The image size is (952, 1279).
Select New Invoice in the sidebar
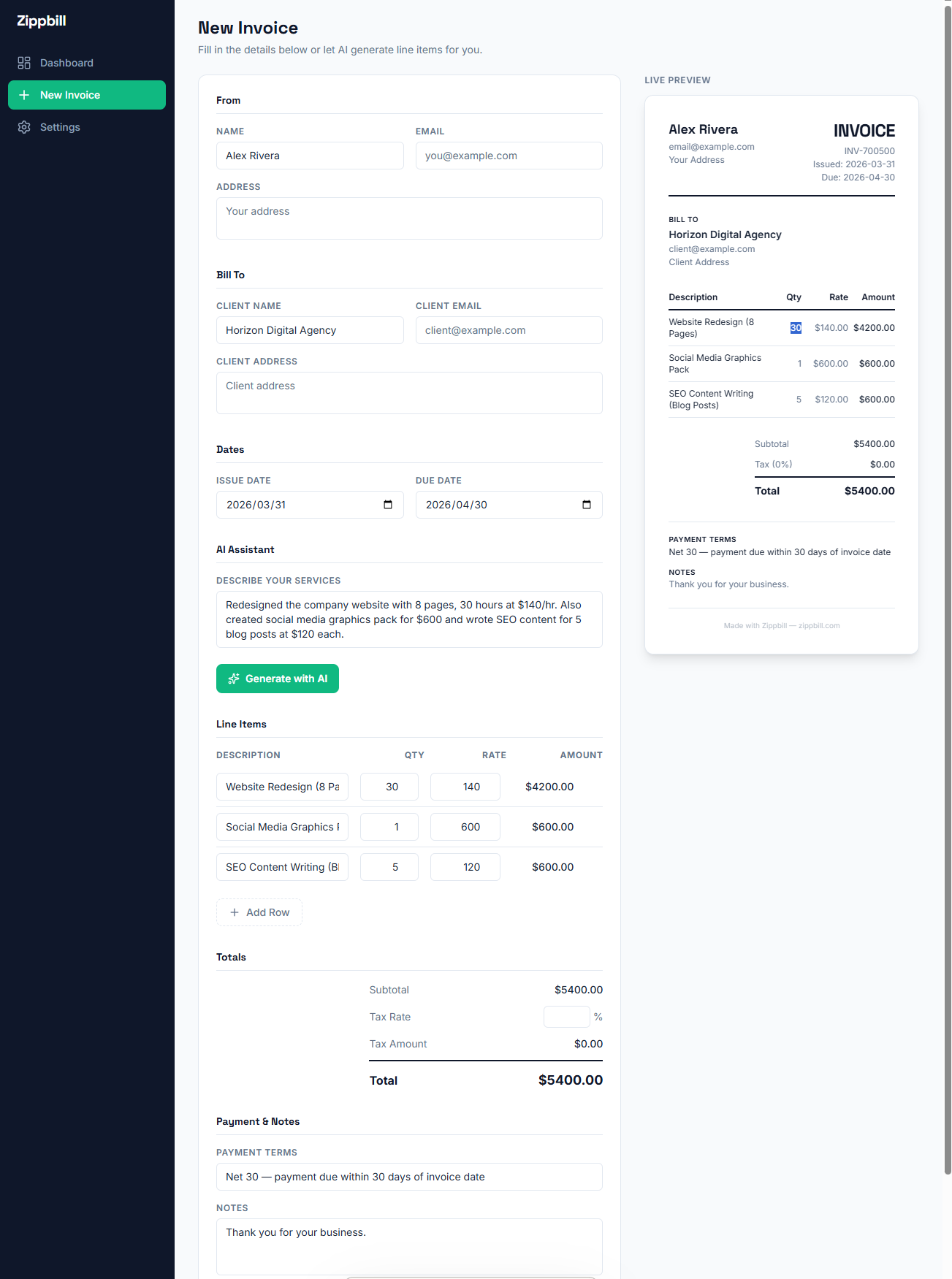pos(87,95)
